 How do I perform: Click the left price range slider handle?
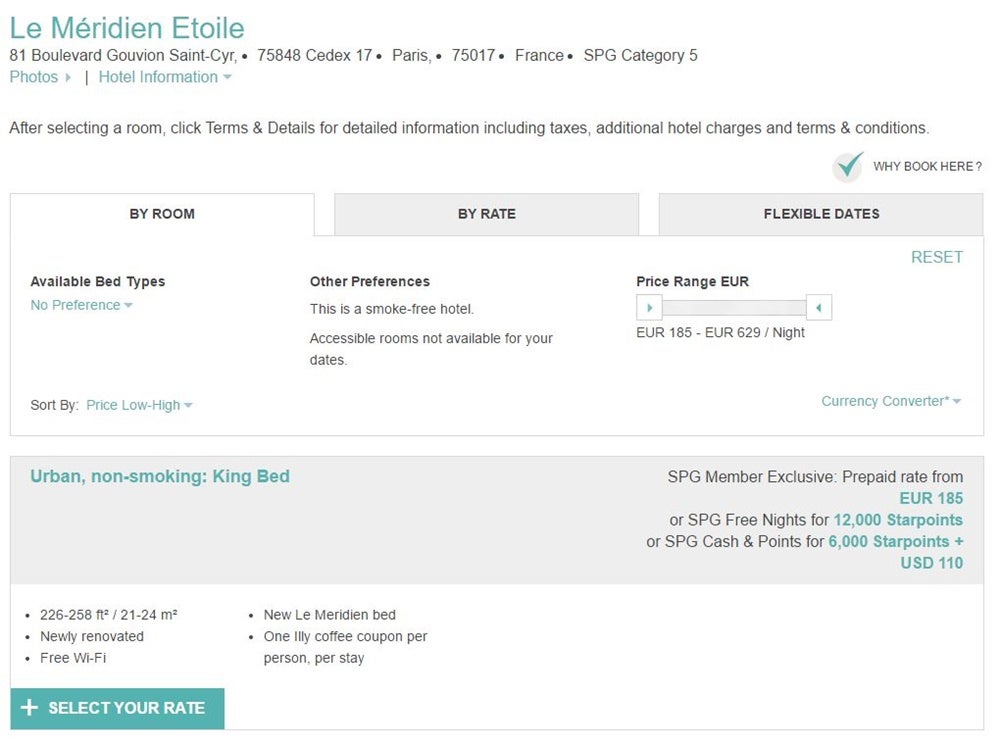pyautogui.click(x=649, y=308)
